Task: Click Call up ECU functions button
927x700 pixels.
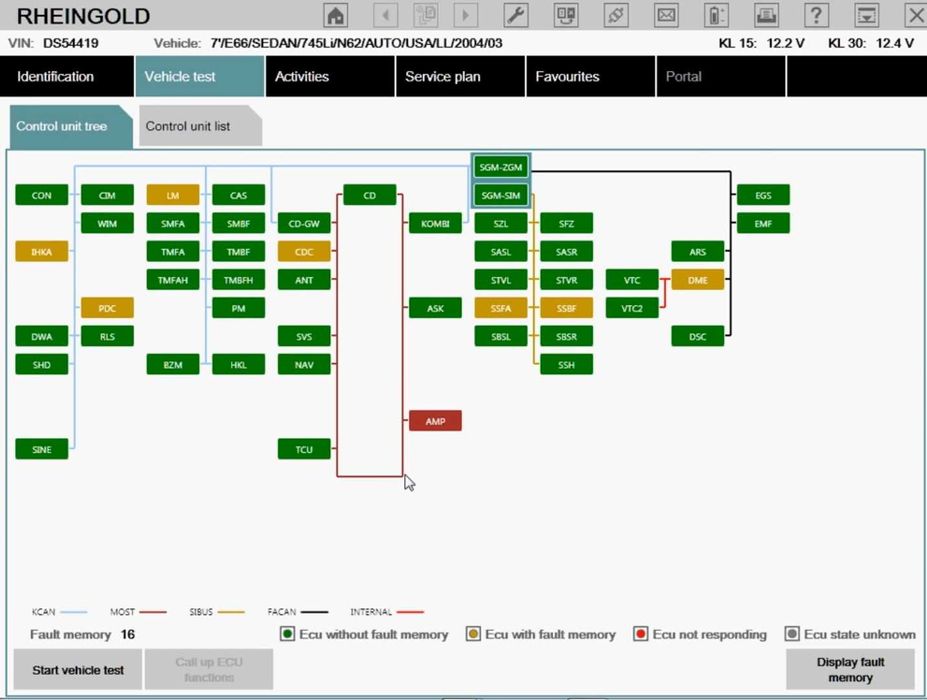Action: coord(209,669)
